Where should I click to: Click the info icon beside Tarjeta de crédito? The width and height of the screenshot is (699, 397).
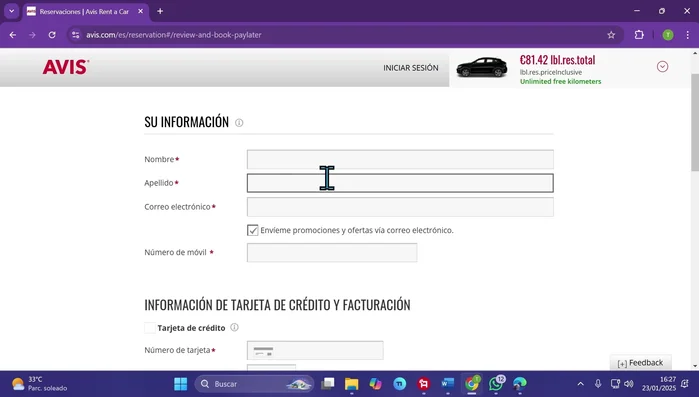coord(234,327)
